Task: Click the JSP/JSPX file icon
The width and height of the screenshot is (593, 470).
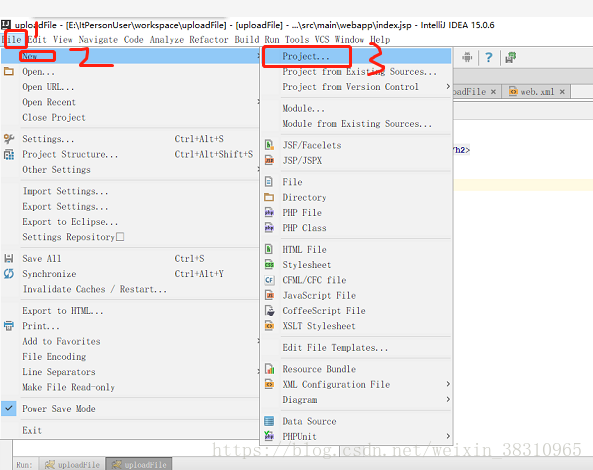Action: [269, 160]
